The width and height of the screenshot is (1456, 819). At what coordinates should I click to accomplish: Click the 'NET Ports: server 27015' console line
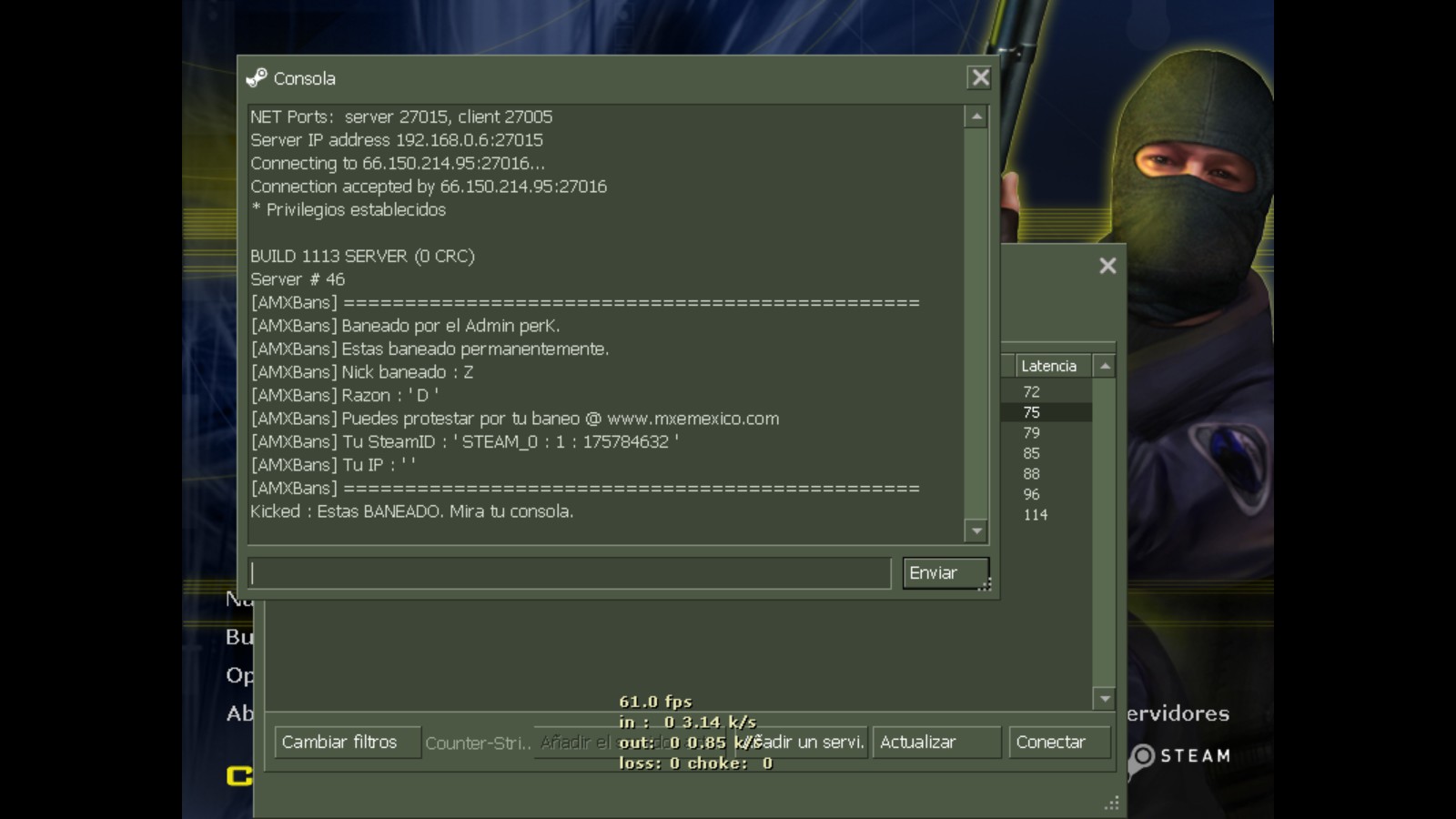[401, 116]
